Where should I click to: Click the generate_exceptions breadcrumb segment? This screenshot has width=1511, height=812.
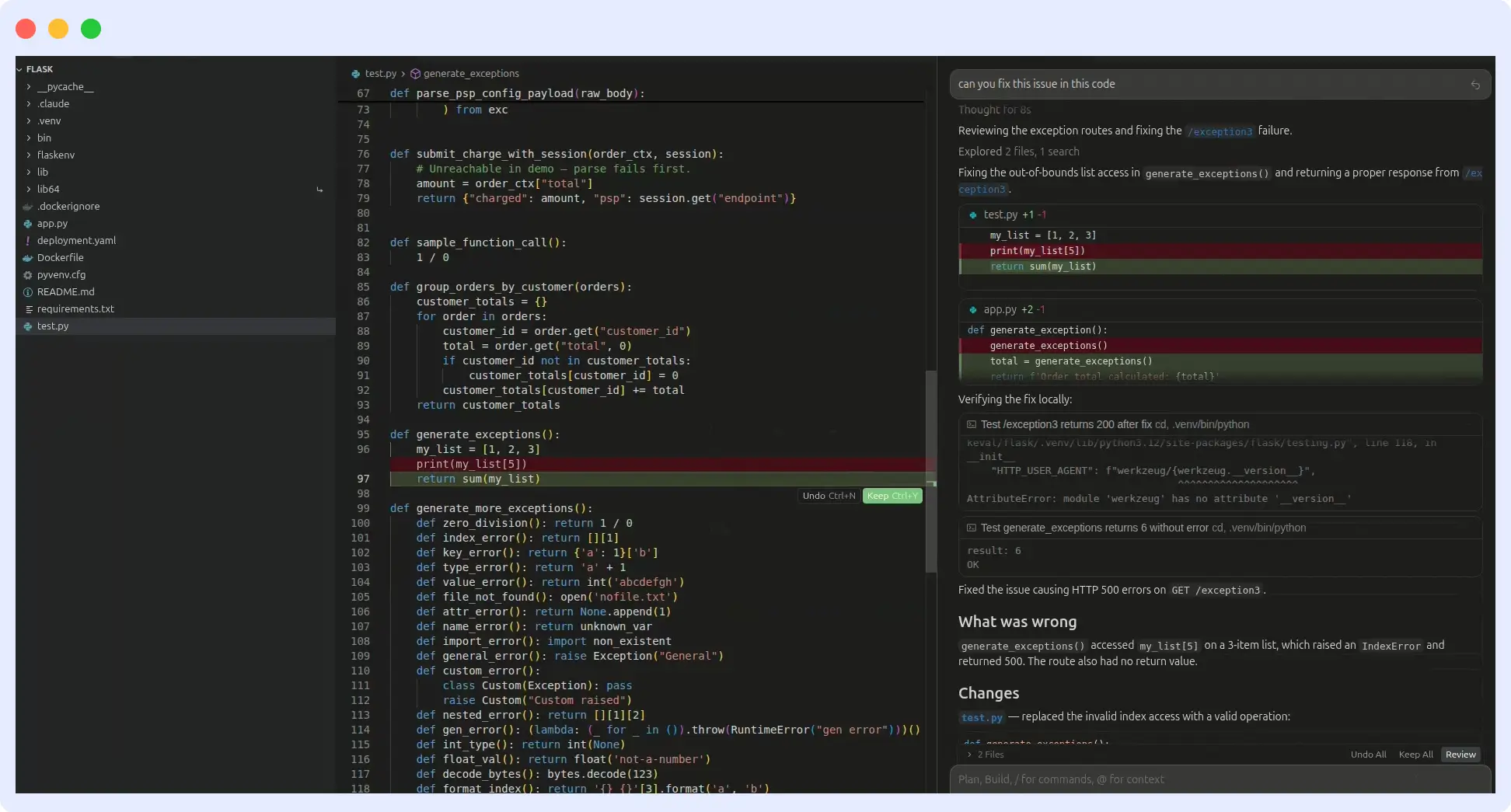pyautogui.click(x=471, y=74)
